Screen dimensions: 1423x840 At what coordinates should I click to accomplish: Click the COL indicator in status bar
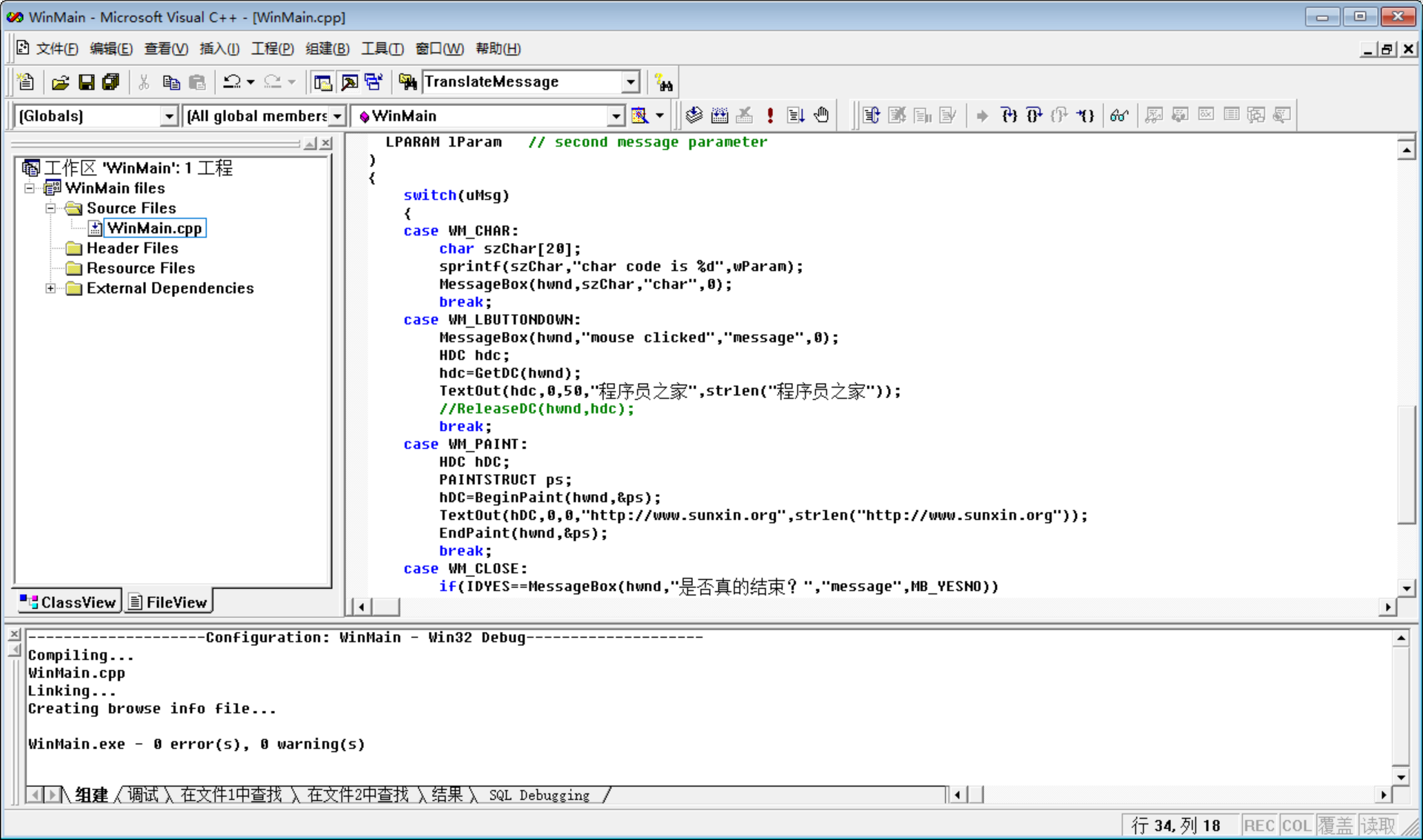coord(1296,825)
